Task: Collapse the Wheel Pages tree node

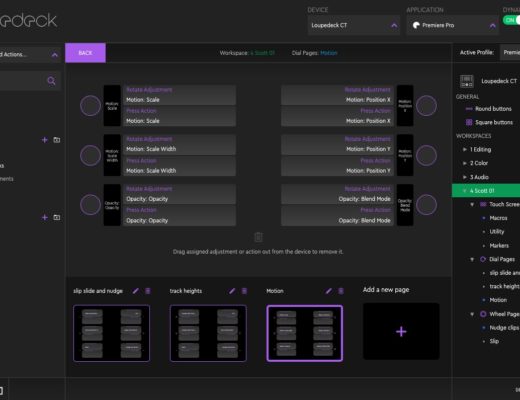Action: pyautogui.click(x=472, y=314)
